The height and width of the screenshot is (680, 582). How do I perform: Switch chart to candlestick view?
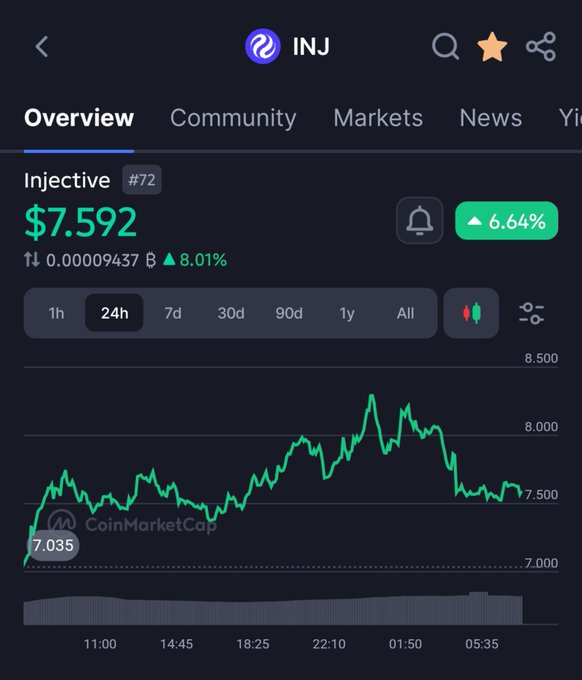pyautogui.click(x=471, y=313)
